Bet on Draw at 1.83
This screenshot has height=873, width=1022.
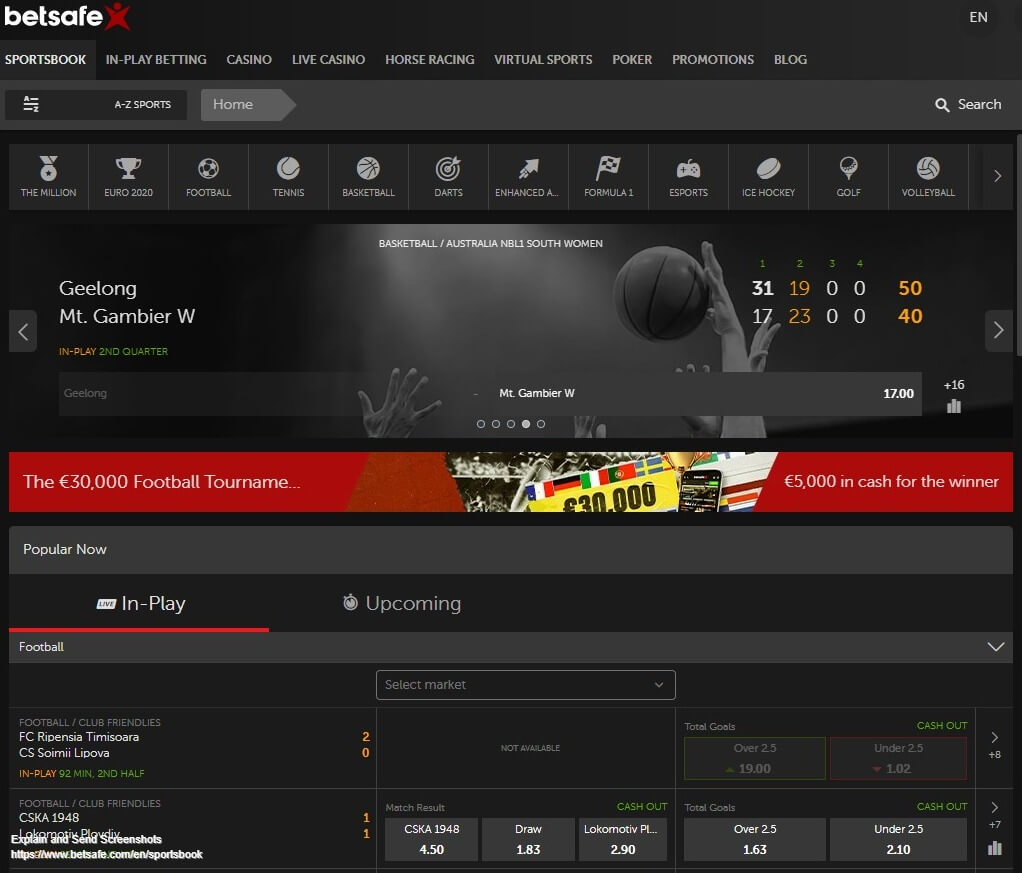pyautogui.click(x=528, y=839)
